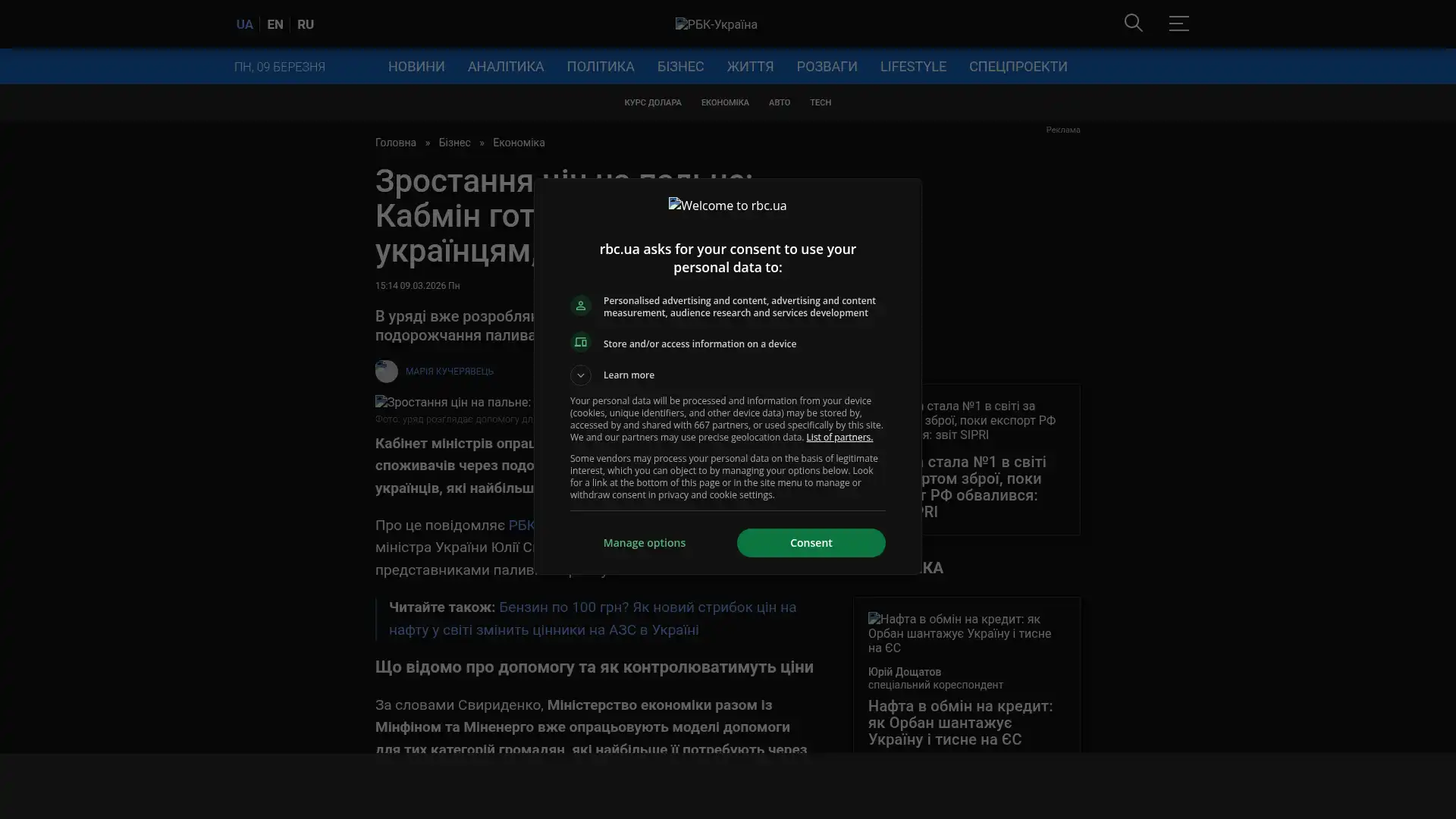
Task: Click the Manage options button
Action: click(x=644, y=543)
